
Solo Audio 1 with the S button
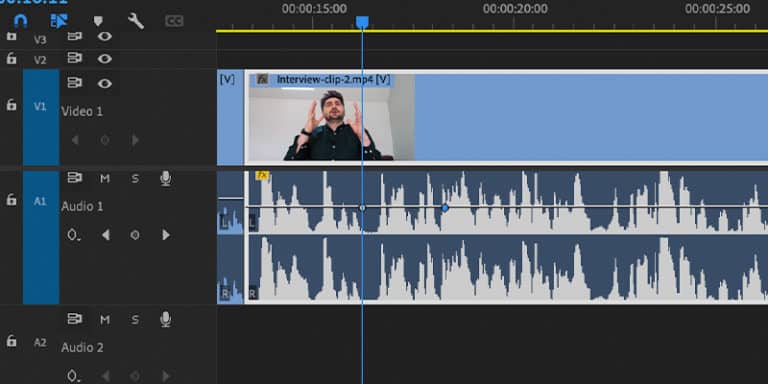click(135, 179)
